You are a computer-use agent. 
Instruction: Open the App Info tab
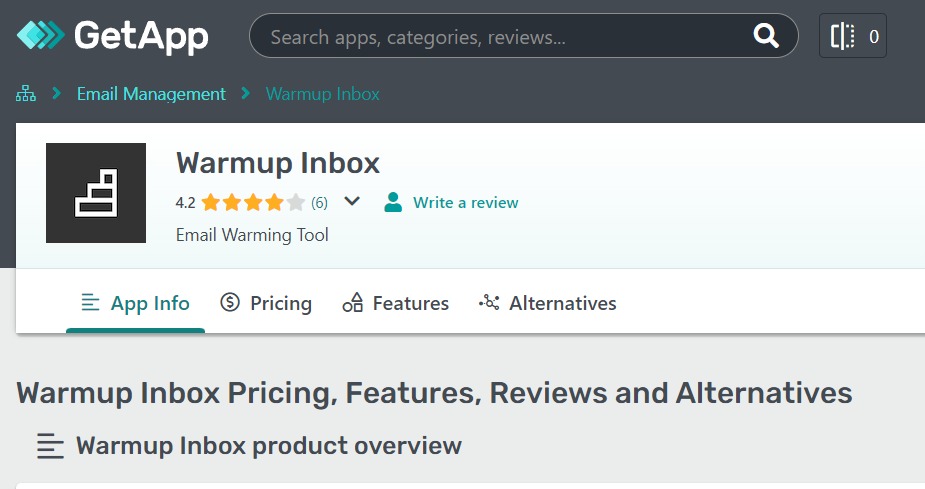136,303
